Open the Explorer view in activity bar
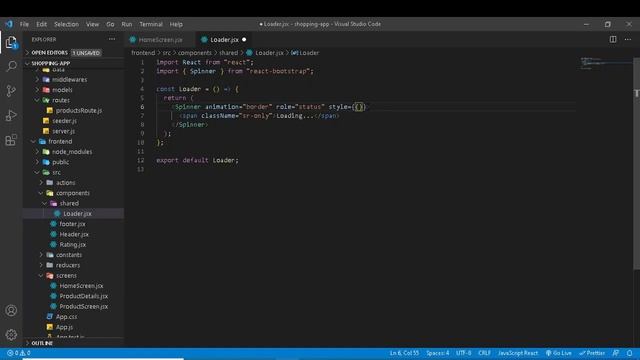640x360 pixels. coord(11,42)
